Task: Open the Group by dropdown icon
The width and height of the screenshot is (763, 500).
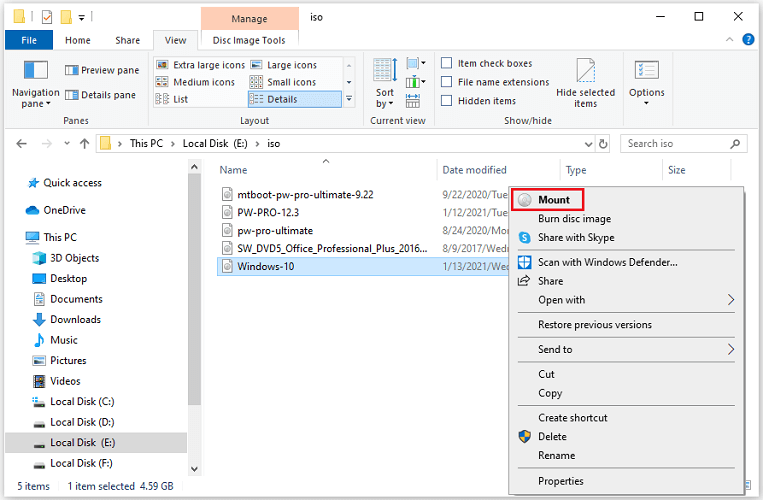Action: (x=416, y=63)
